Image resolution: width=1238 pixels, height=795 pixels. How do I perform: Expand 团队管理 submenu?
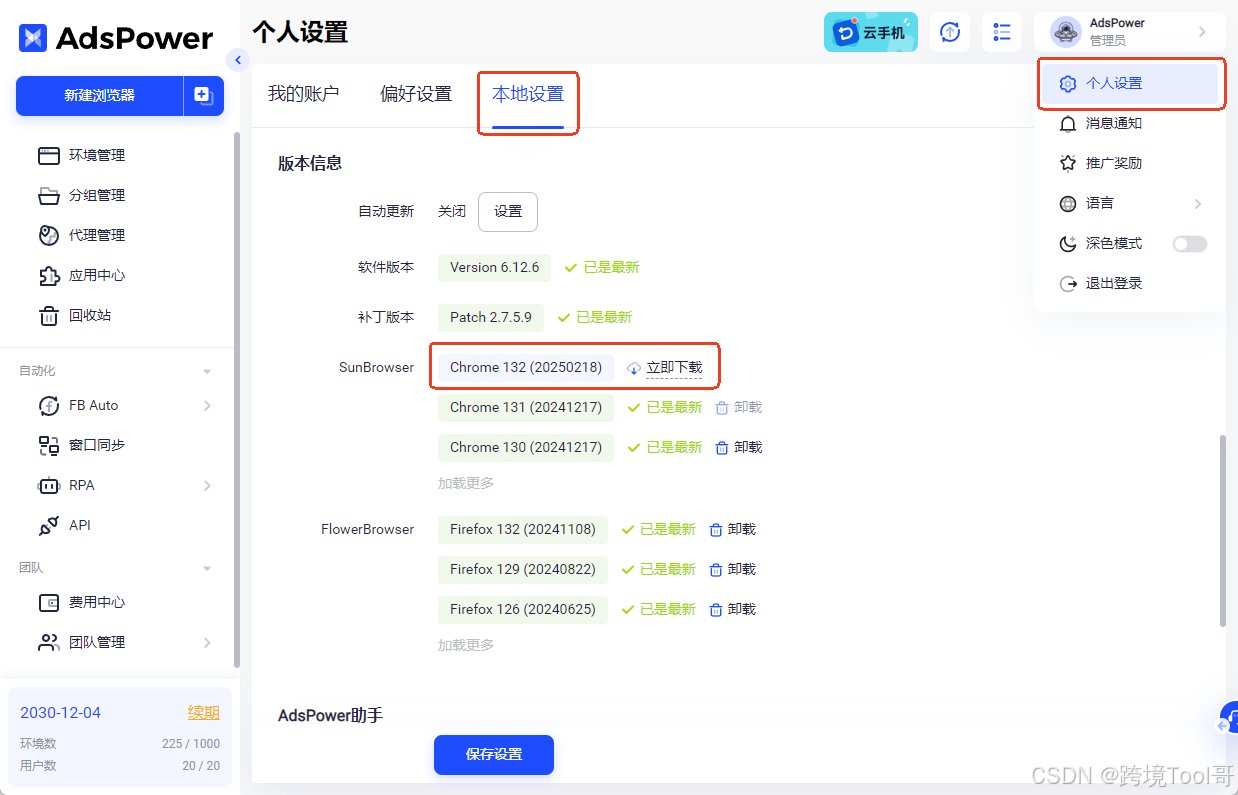pos(207,642)
